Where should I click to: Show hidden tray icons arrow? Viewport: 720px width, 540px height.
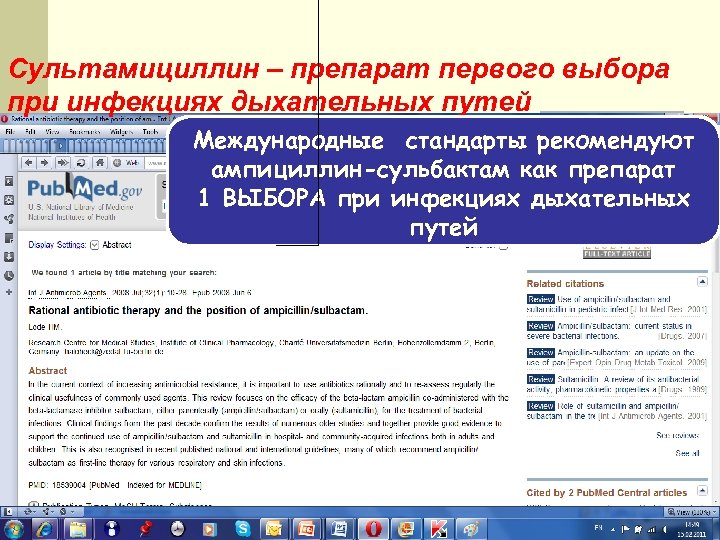point(613,529)
